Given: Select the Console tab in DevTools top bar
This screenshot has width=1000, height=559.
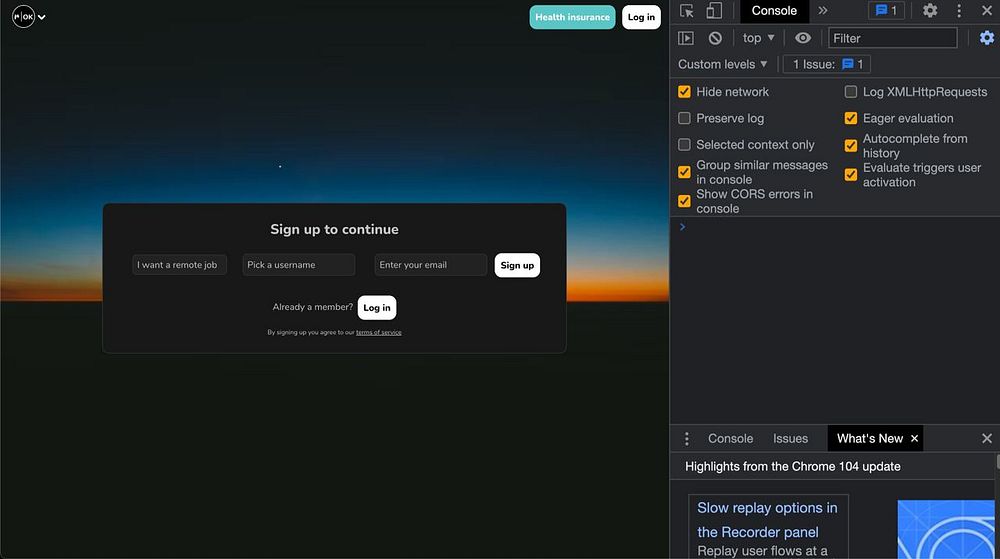Looking at the screenshot, I should pyautogui.click(x=774, y=11).
